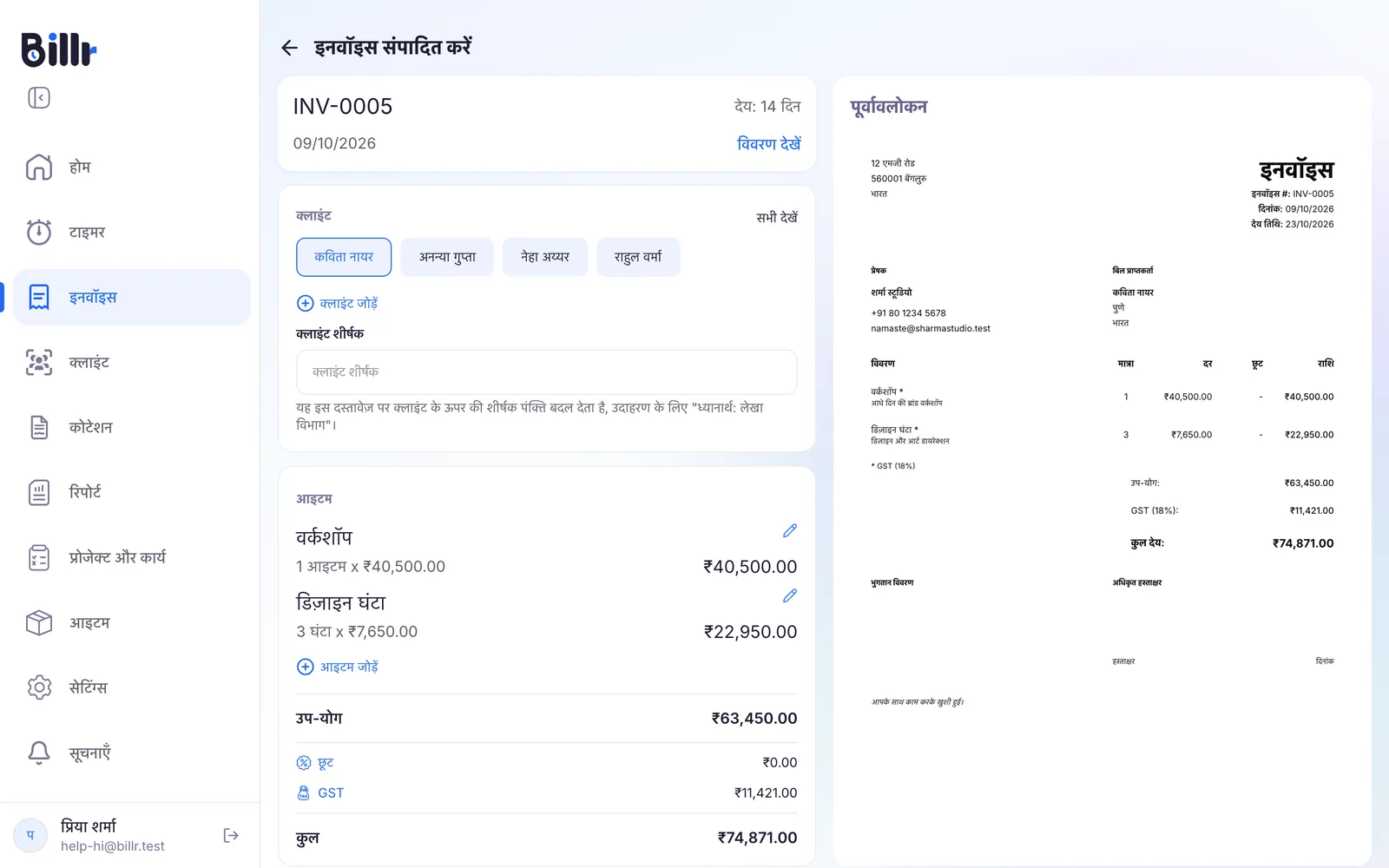Go to the क्लाइंट section
1389x868 pixels.
132,362
